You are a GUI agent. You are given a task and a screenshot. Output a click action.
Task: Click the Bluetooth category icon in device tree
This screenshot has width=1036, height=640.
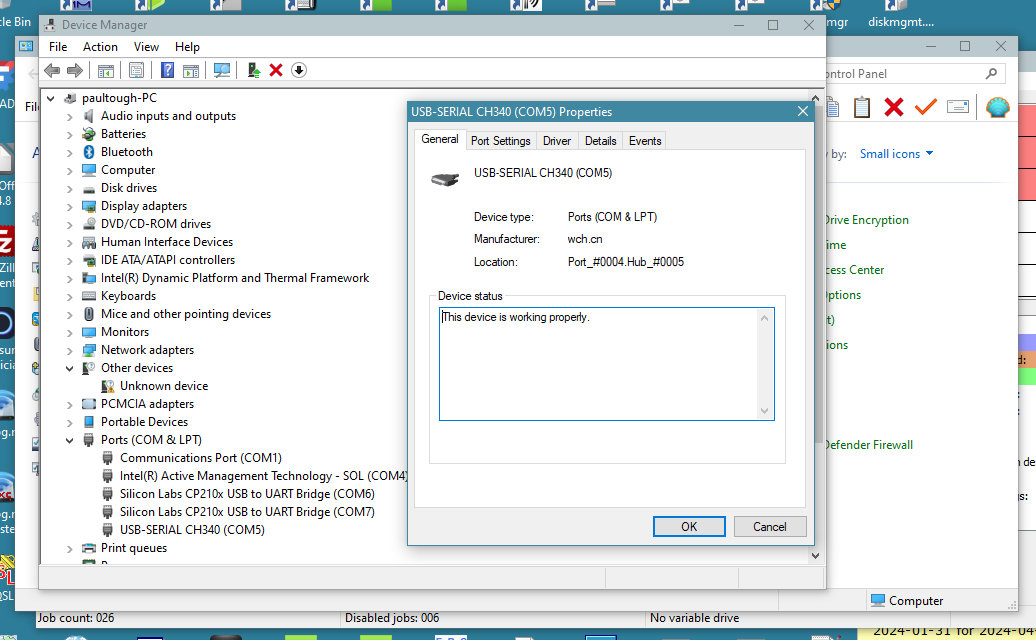pos(89,152)
